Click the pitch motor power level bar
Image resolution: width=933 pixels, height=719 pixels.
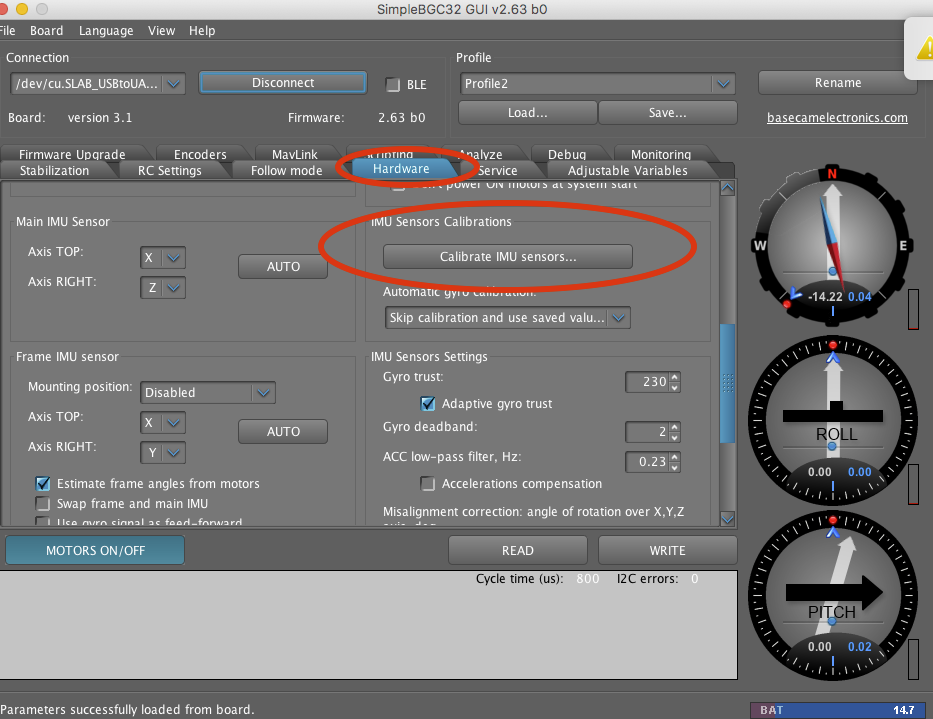point(913,659)
